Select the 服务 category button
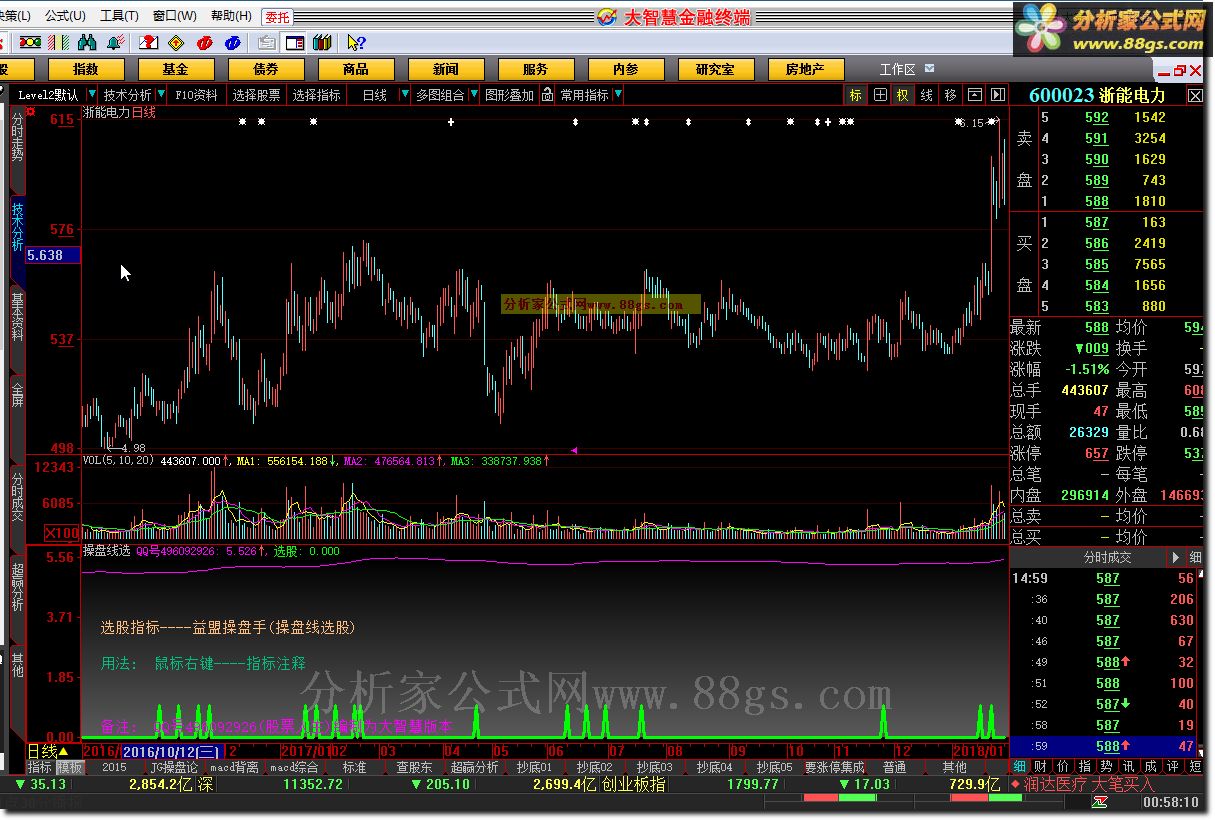The width and height of the screenshot is (1215, 820). pyautogui.click(x=535, y=69)
